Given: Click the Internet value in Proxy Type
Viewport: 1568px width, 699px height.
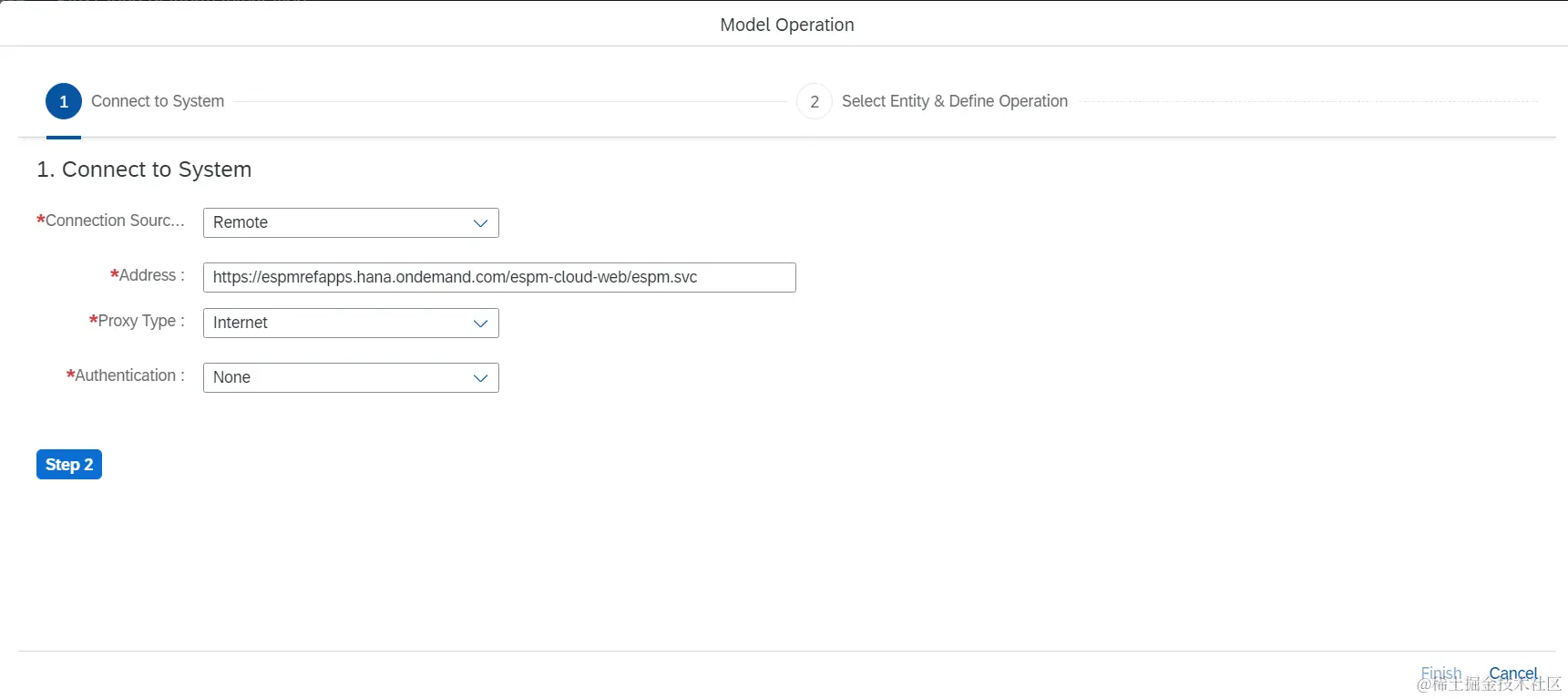Looking at the screenshot, I should point(241,324).
